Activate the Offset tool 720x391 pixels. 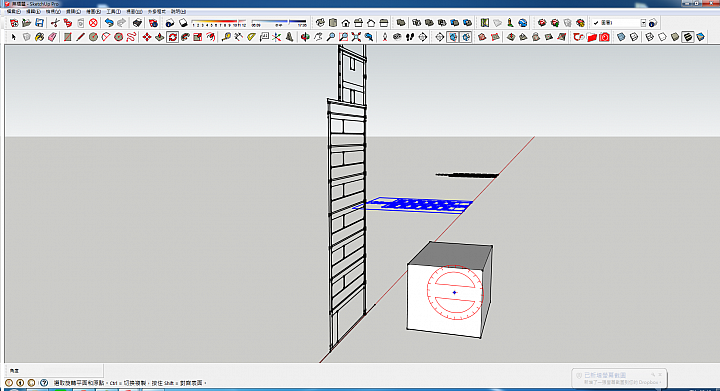tap(211, 37)
